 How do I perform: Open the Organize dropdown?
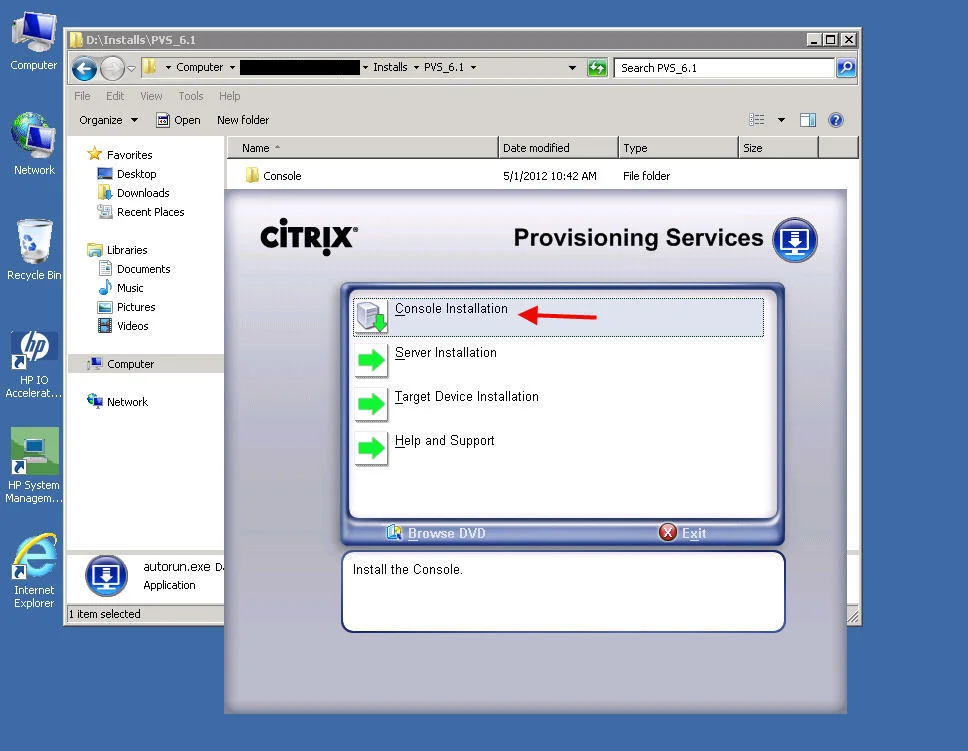click(108, 120)
